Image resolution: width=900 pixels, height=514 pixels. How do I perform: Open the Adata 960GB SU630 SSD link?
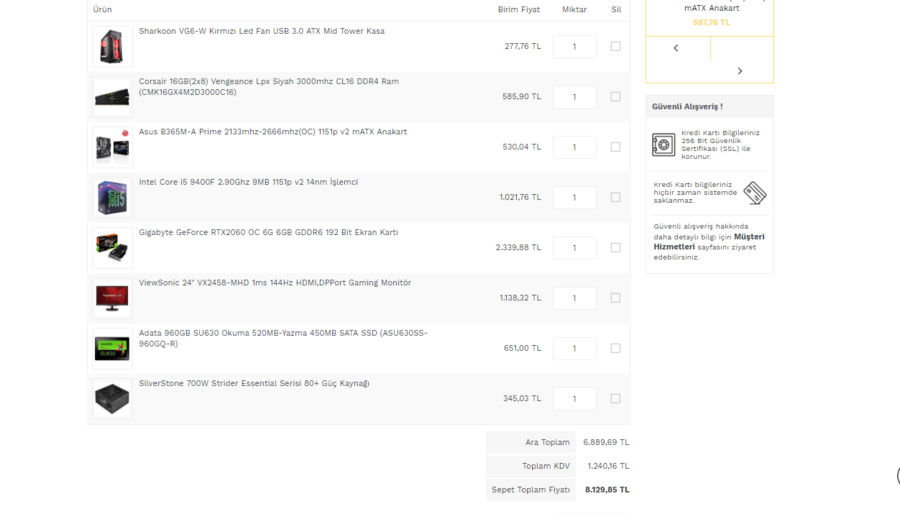pyautogui.click(x=282, y=333)
